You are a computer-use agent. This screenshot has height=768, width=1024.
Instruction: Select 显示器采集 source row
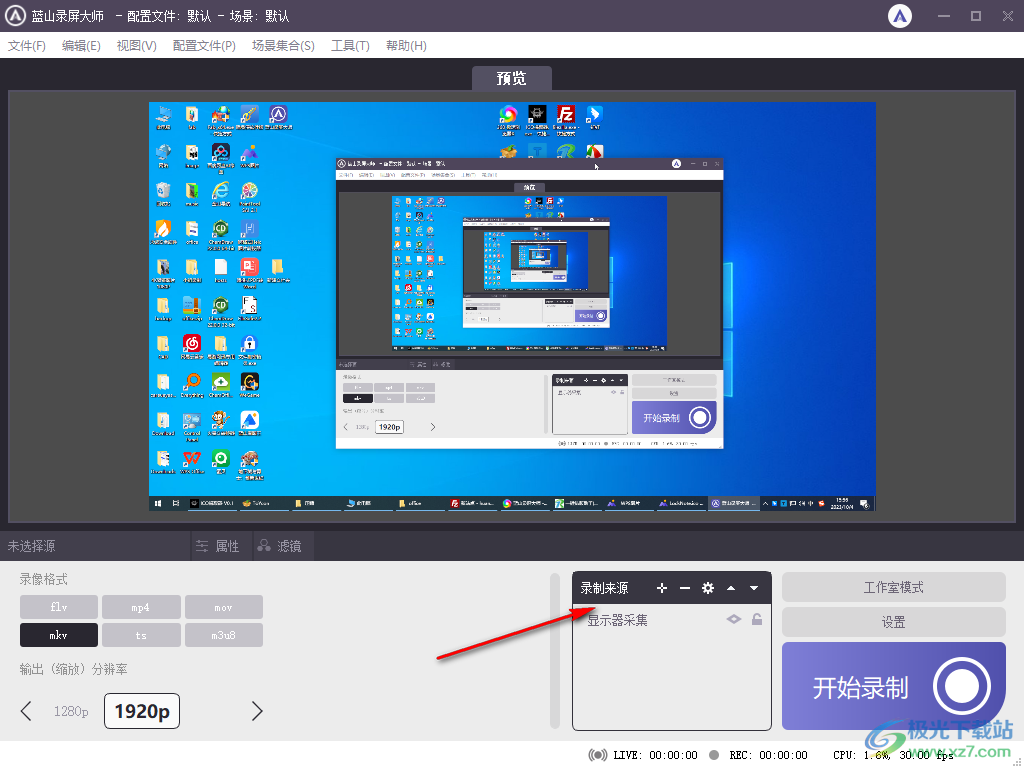(x=672, y=620)
